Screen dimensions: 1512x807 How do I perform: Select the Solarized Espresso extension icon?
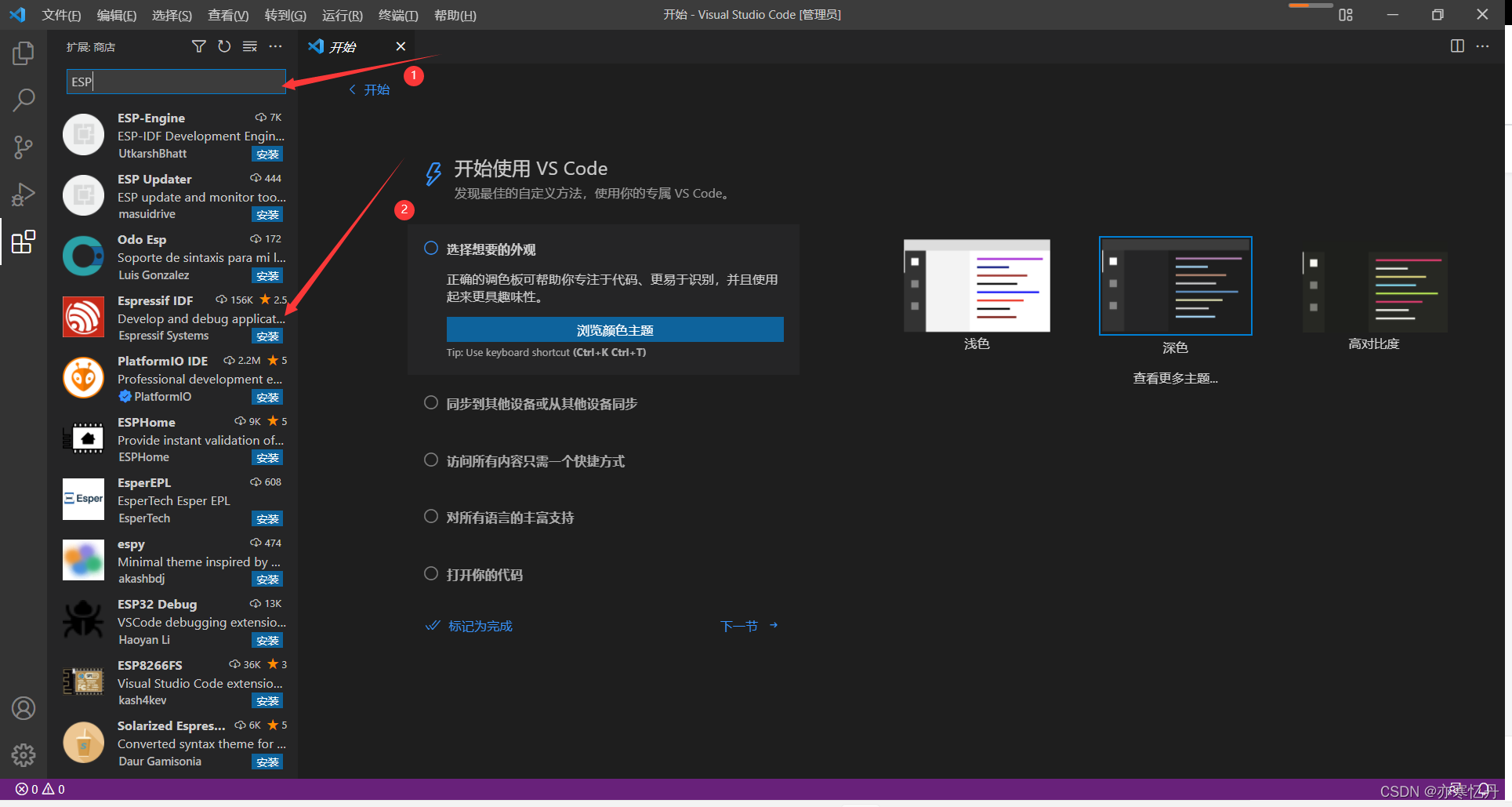pos(83,742)
